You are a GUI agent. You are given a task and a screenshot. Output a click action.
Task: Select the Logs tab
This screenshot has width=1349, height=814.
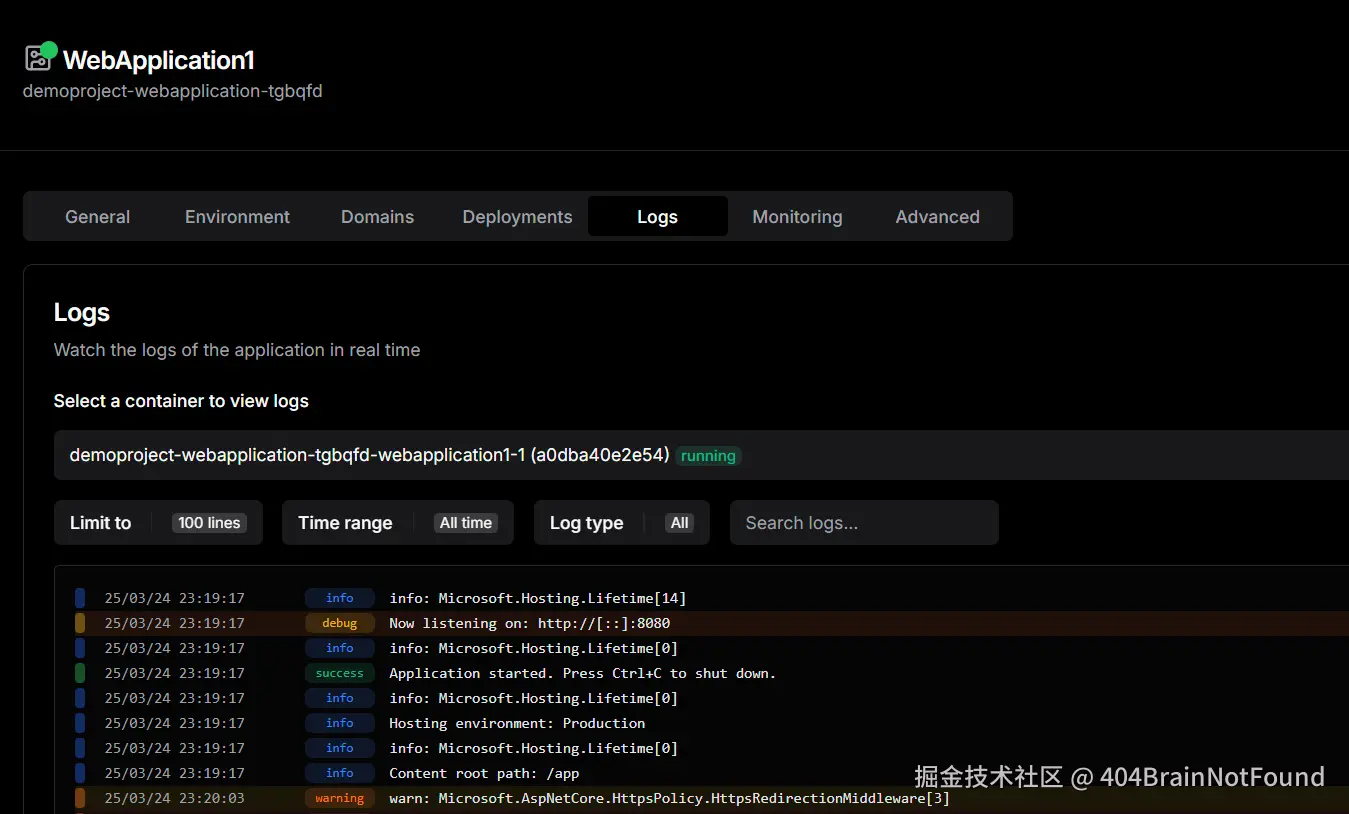click(x=657, y=217)
